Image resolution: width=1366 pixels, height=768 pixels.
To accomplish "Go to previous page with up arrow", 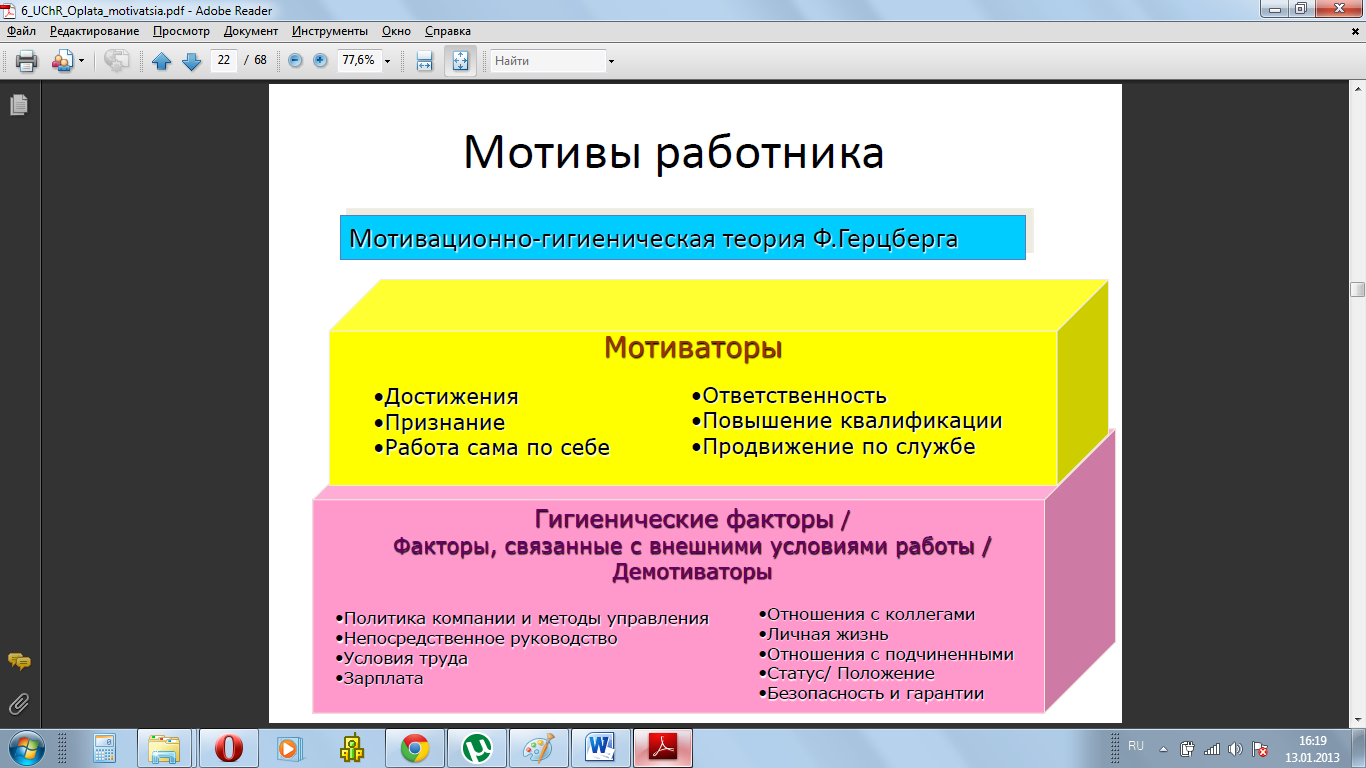I will click(162, 61).
